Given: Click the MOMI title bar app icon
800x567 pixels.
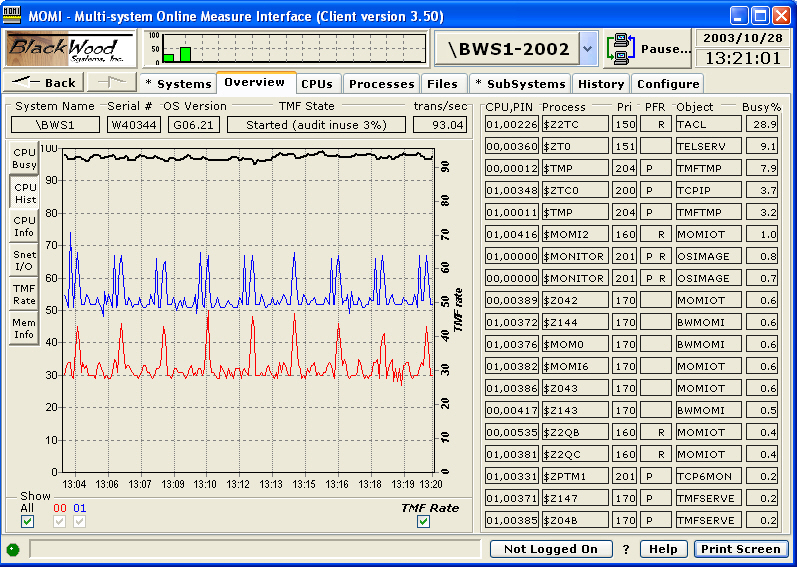Looking at the screenshot, I should coord(12,15).
